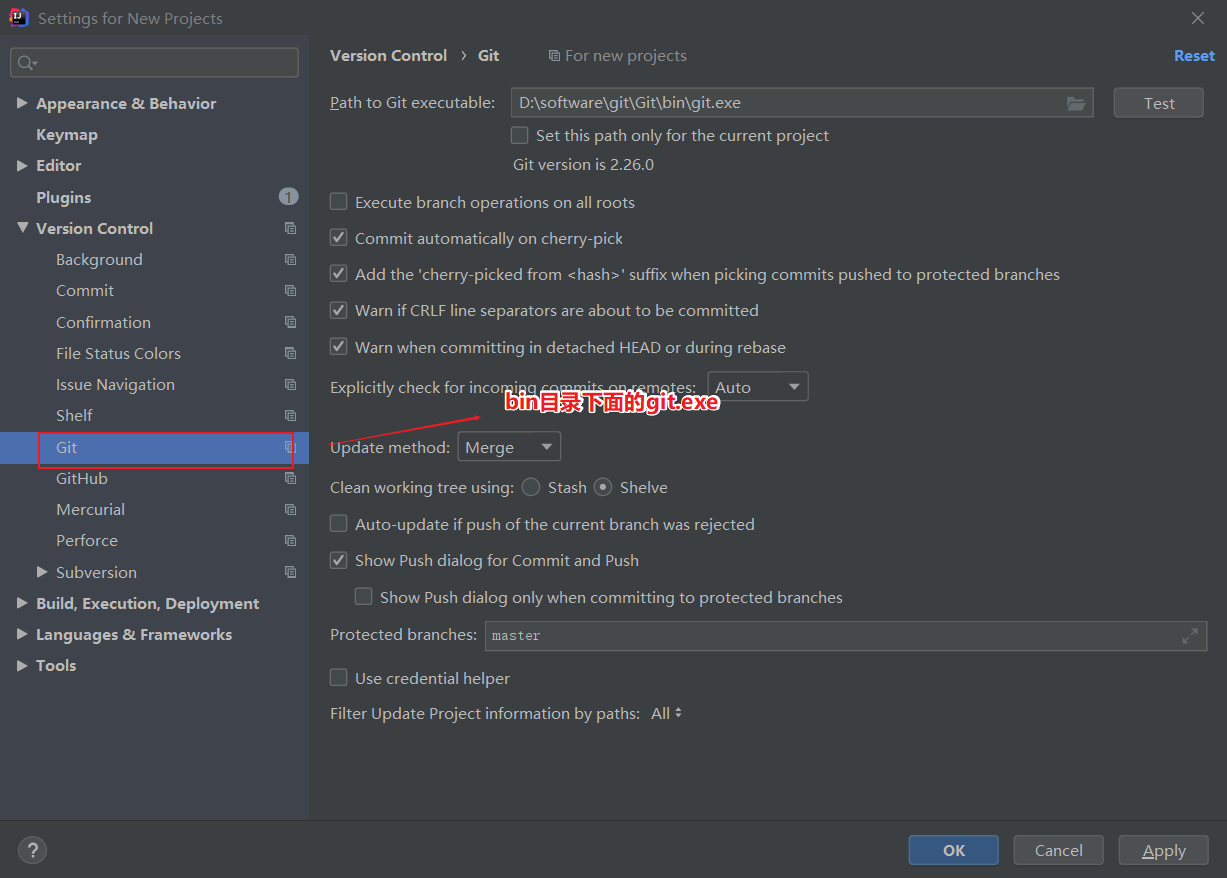The height and width of the screenshot is (878, 1227).
Task: Expand the Languages & Frameworks section
Action: (x=23, y=634)
